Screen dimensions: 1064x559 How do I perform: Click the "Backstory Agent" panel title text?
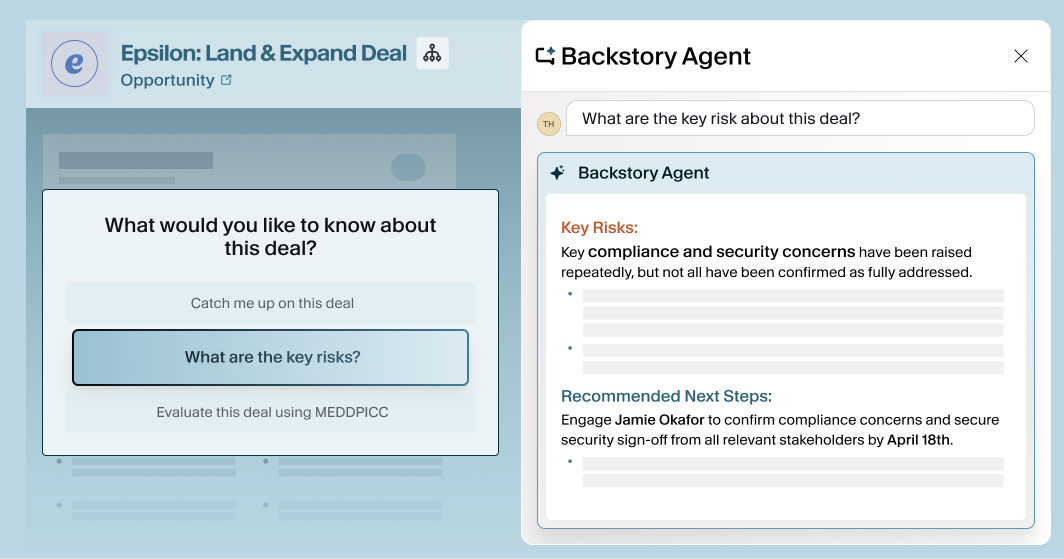point(655,56)
